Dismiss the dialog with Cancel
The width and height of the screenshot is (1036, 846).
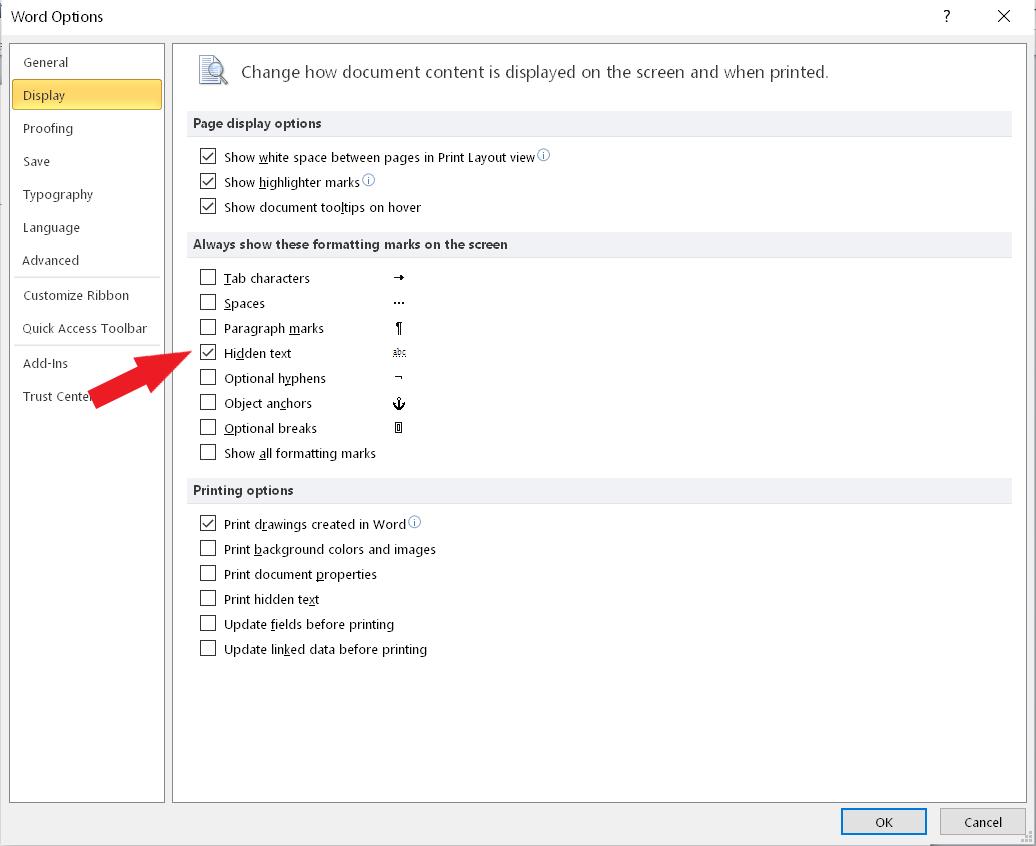coord(982,822)
